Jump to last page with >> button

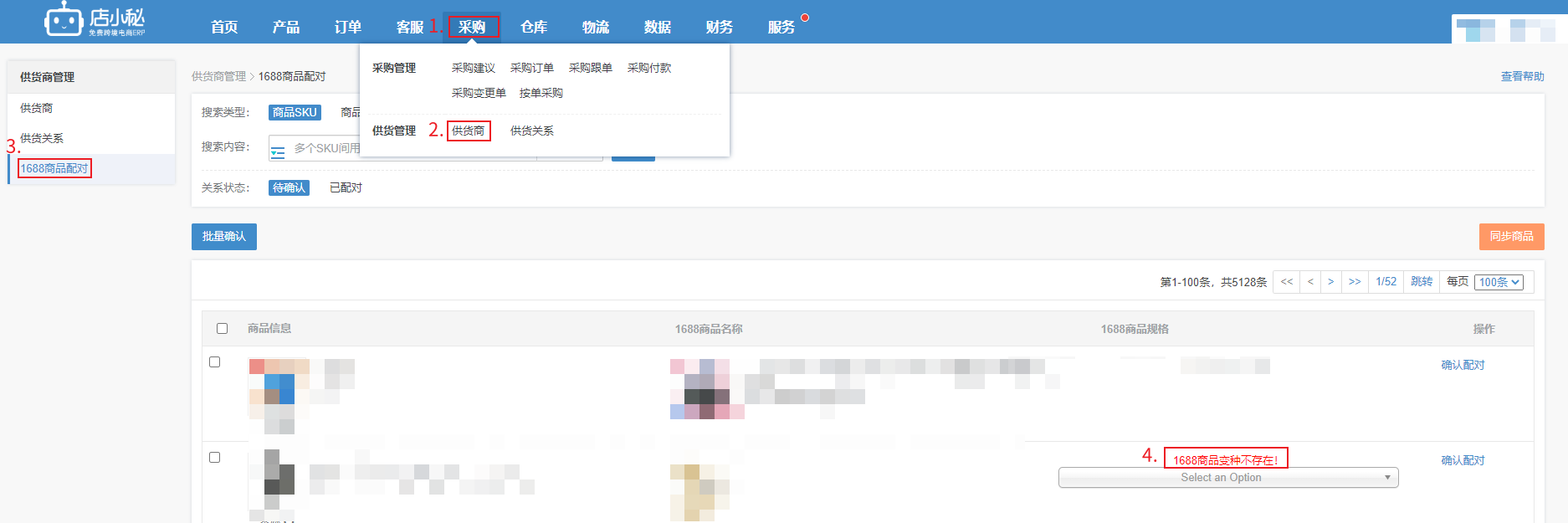1355,282
